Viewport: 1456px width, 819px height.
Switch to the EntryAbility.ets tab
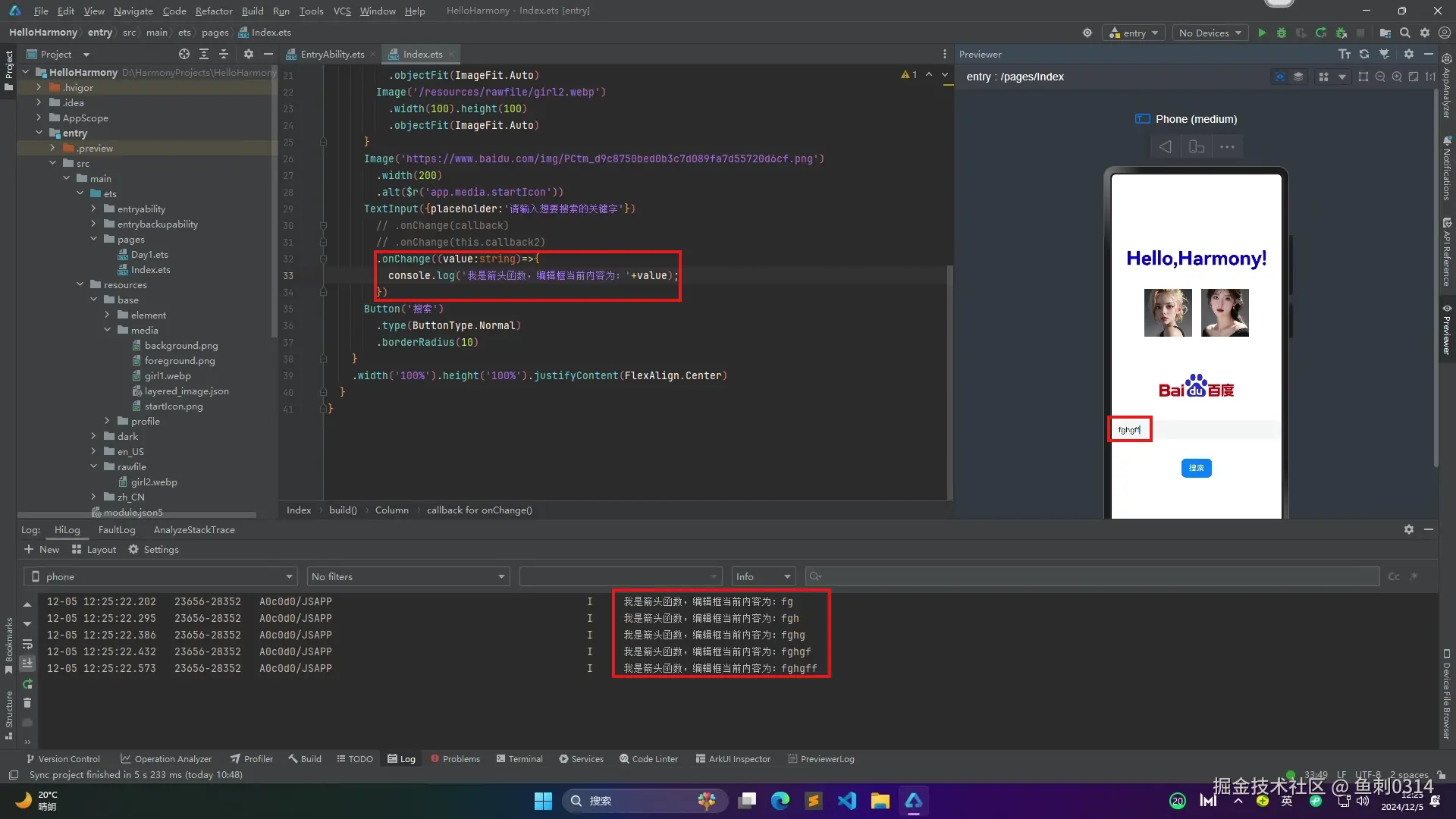point(331,54)
